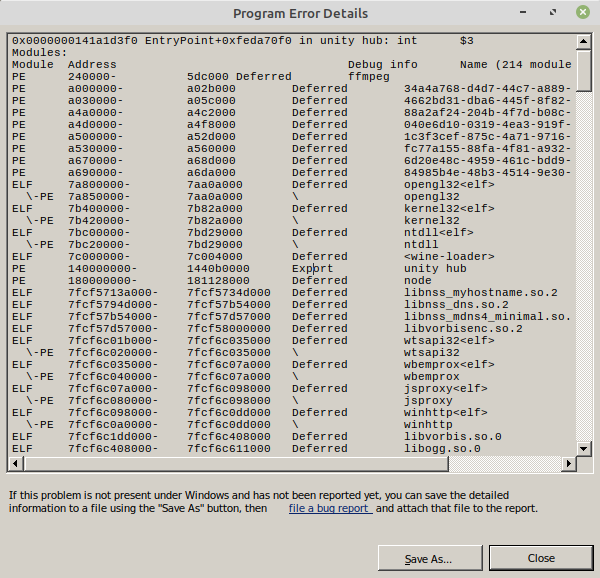Click 'libogg.so.0' entry
The image size is (600, 578).
coord(442,449)
